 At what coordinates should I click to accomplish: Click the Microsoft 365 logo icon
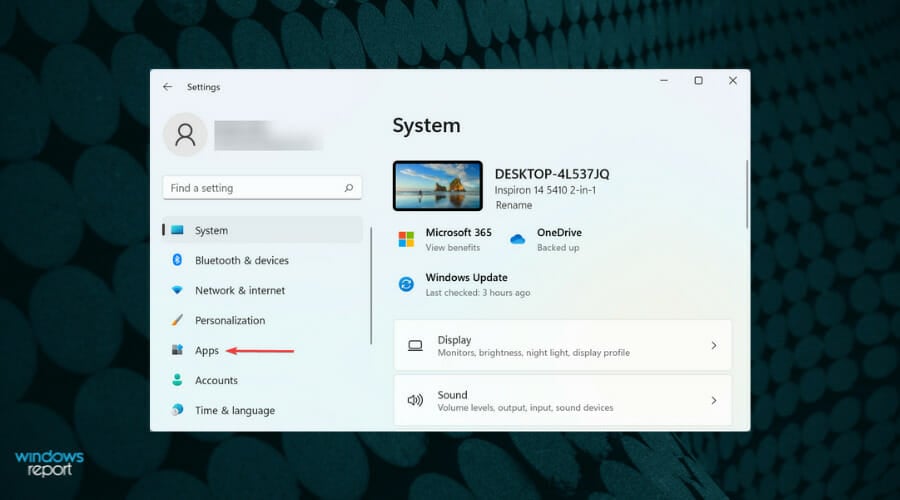[x=406, y=239]
